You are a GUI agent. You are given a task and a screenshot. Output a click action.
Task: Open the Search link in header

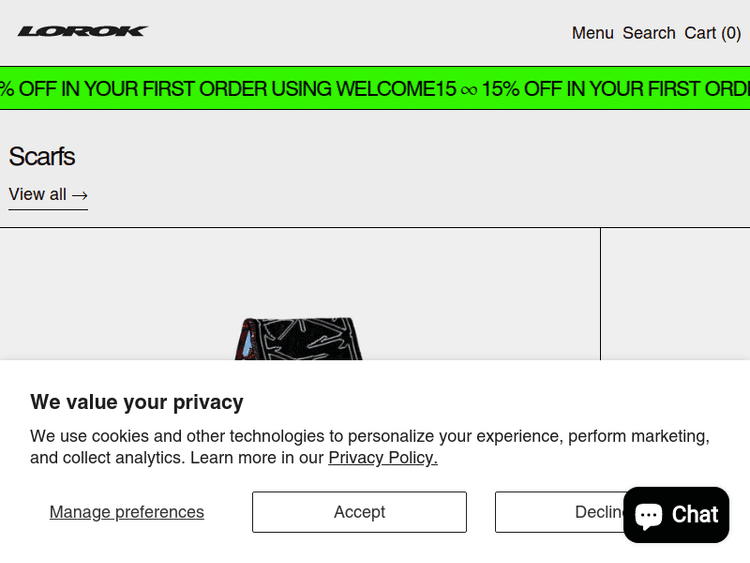[x=649, y=33]
